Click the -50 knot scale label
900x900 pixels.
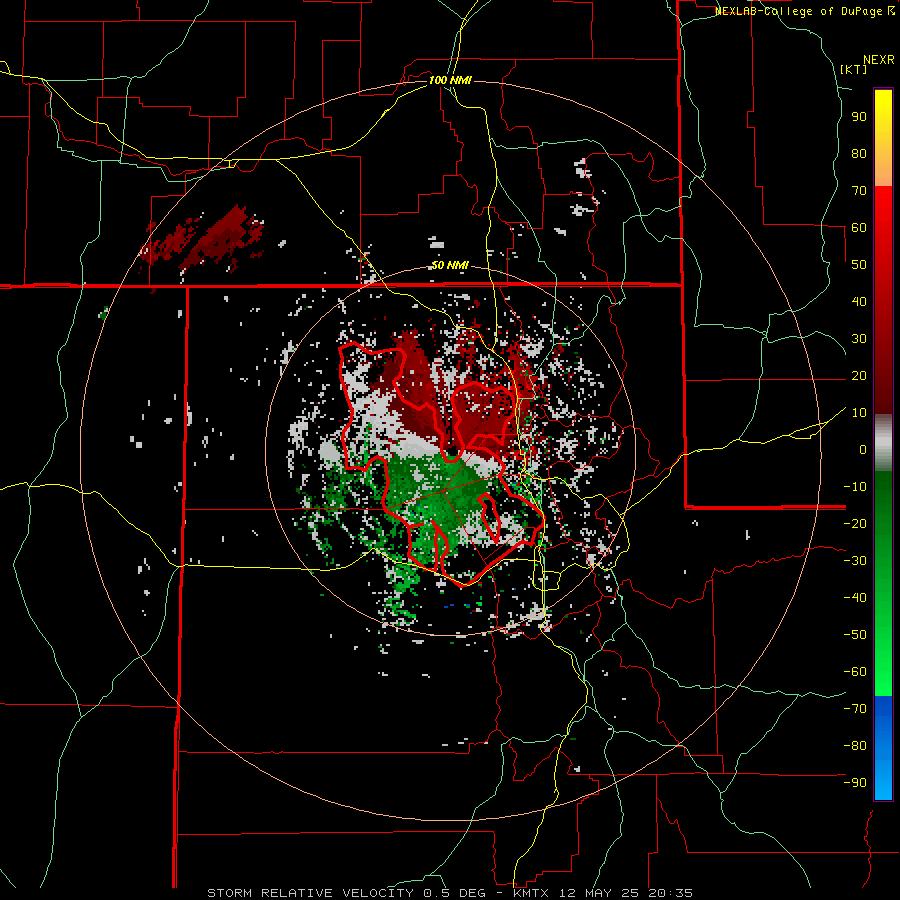pos(855,635)
